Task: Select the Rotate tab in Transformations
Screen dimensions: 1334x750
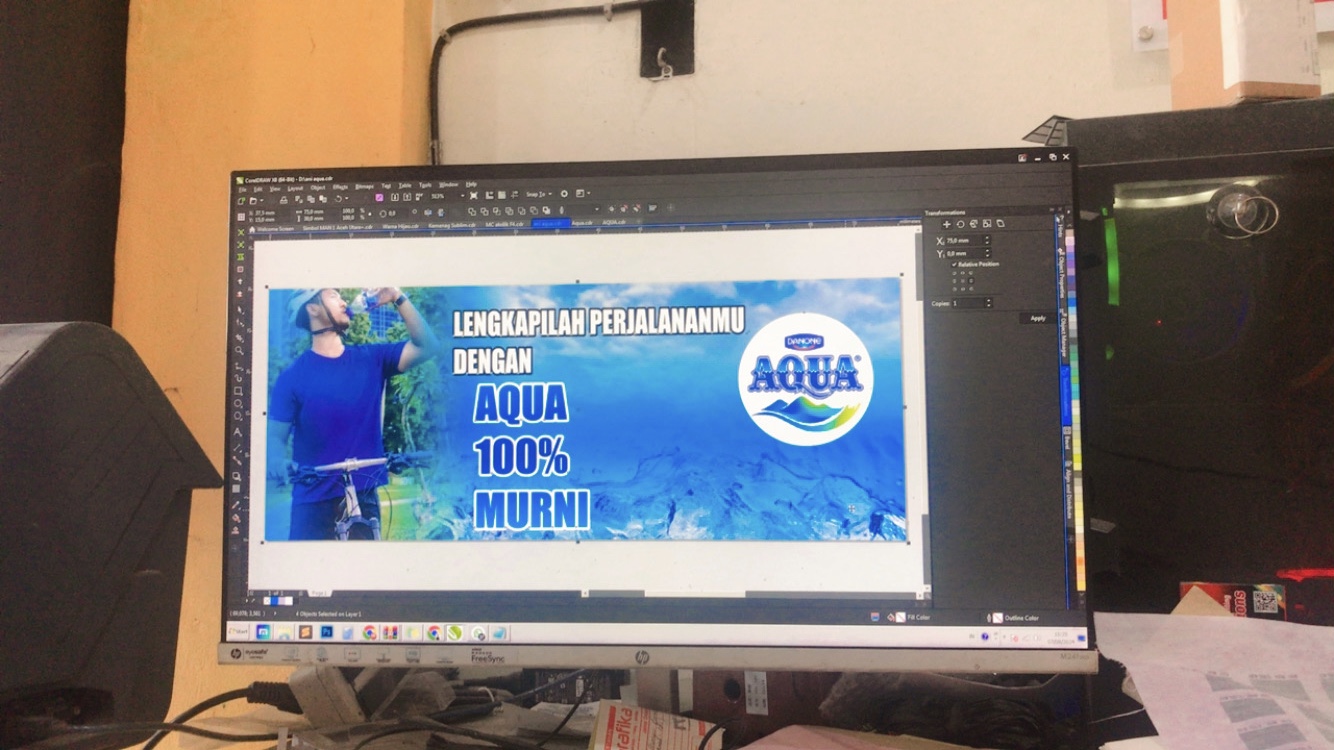Action: tap(960, 224)
